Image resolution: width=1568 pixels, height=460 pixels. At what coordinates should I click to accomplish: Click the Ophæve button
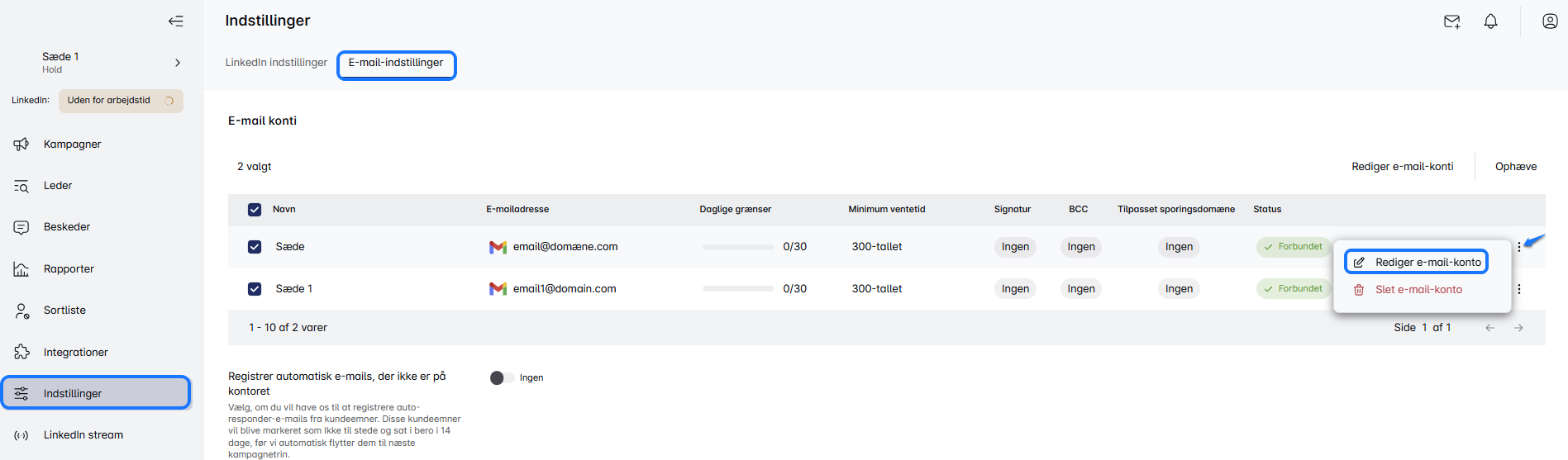click(x=1515, y=167)
